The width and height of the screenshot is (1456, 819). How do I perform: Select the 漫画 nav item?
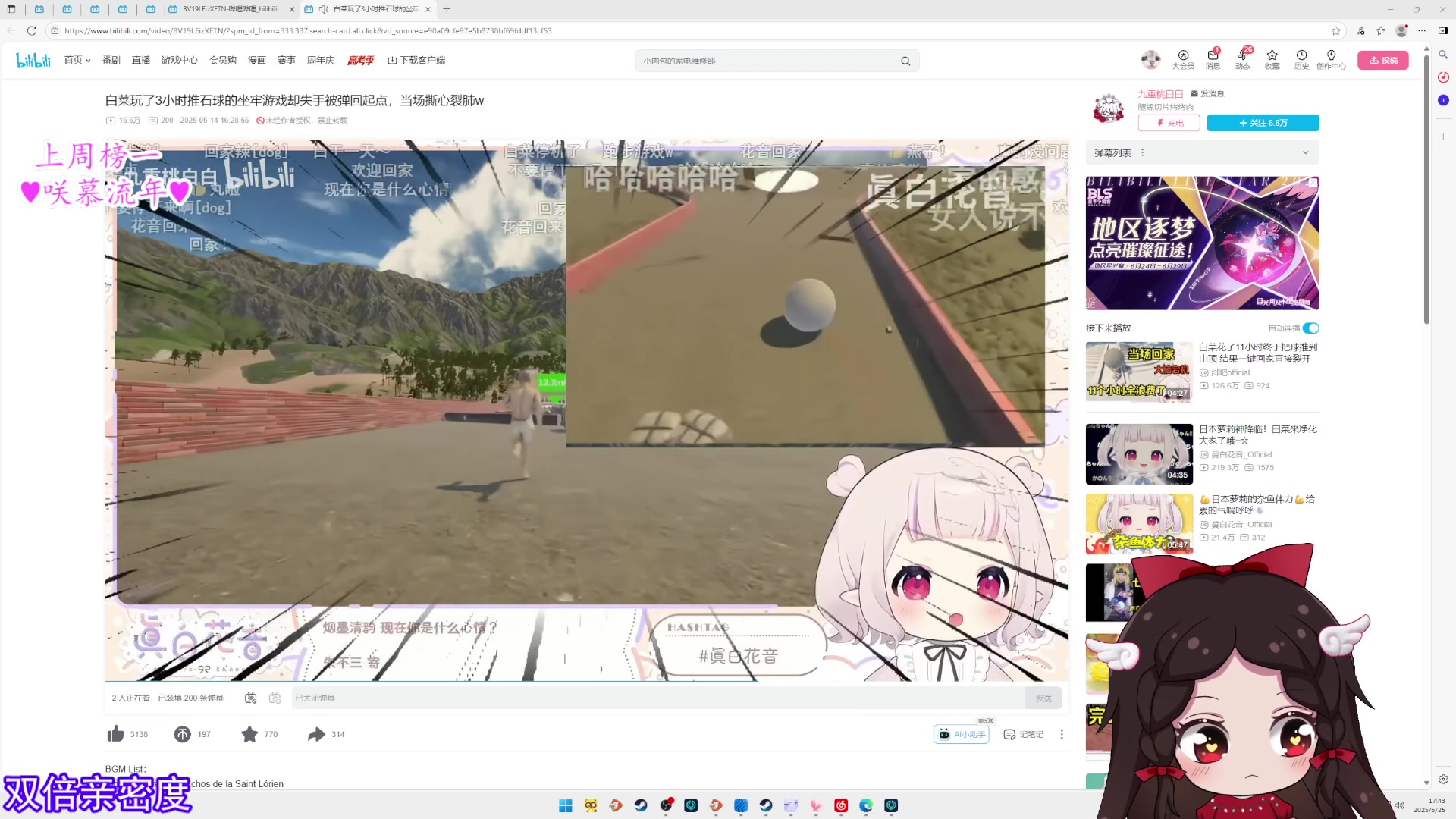click(257, 60)
